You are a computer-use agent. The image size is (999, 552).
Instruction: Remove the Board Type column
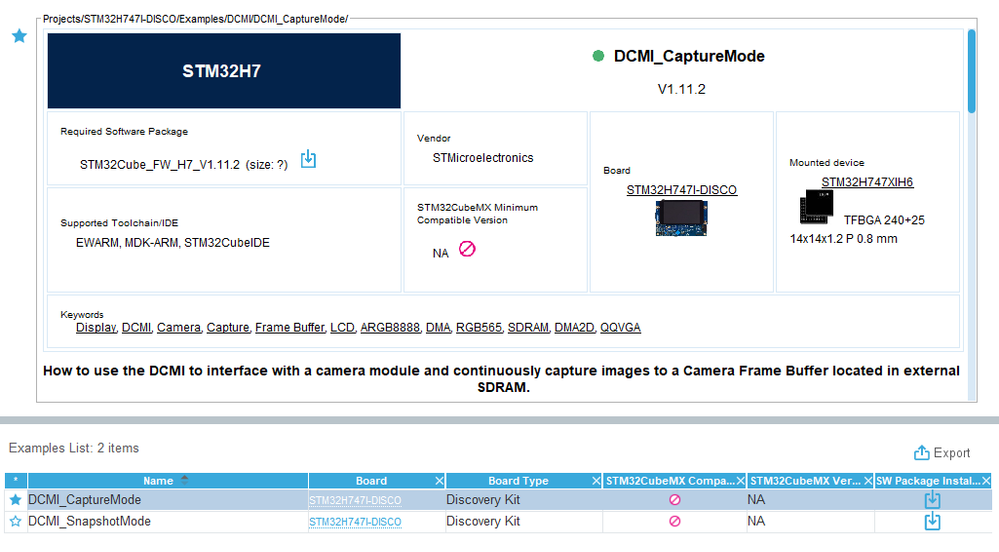coord(596,481)
